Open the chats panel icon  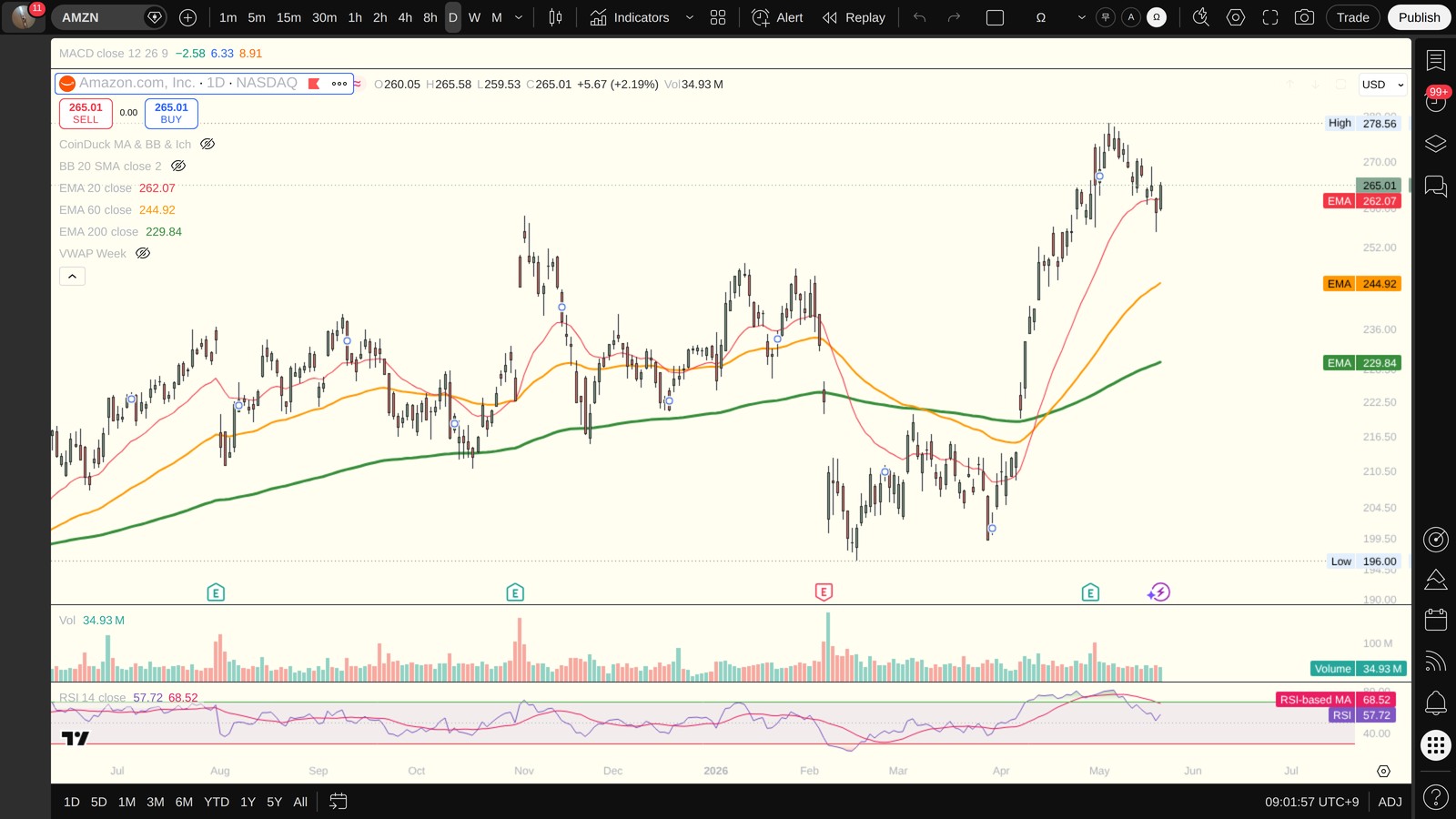pyautogui.click(x=1436, y=187)
